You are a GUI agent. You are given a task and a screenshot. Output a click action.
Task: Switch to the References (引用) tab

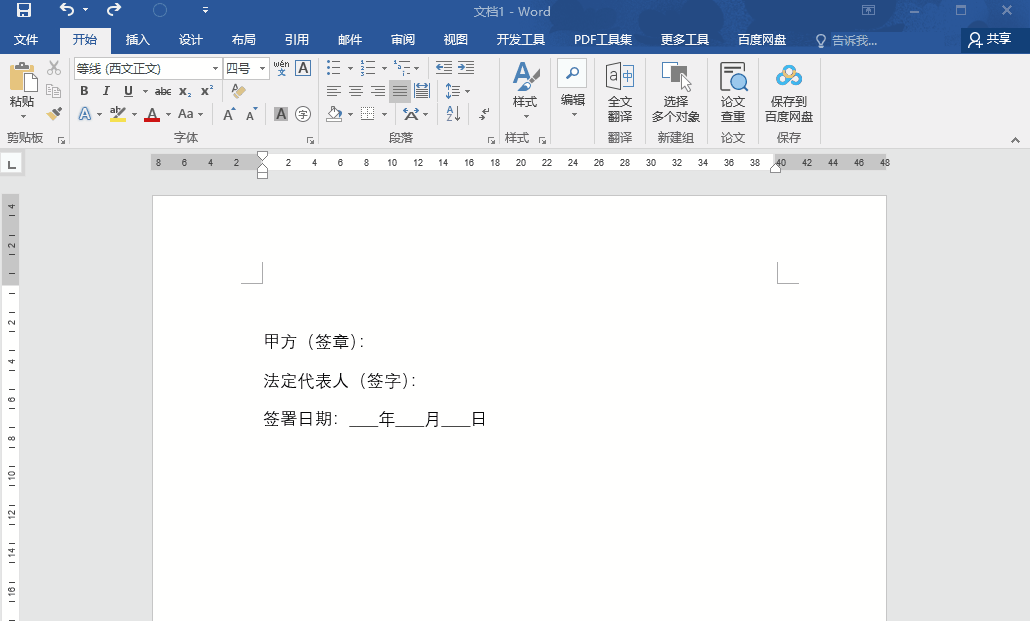pos(296,40)
